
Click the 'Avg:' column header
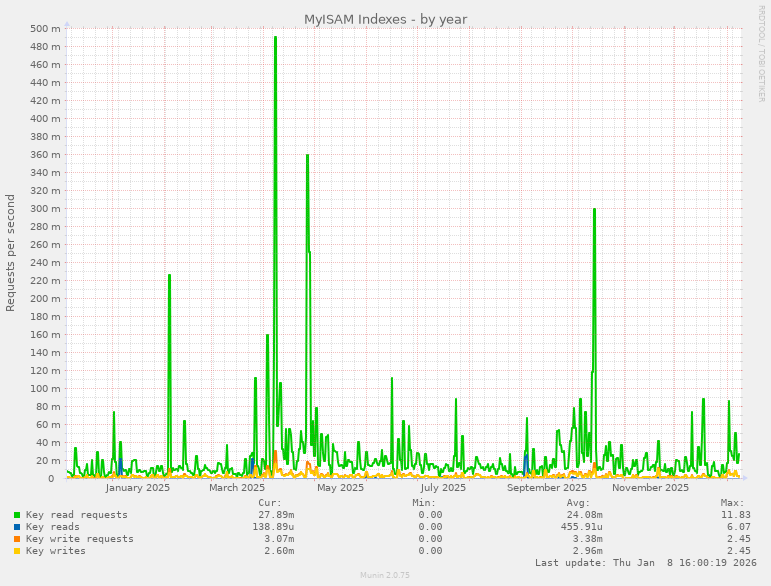point(578,503)
